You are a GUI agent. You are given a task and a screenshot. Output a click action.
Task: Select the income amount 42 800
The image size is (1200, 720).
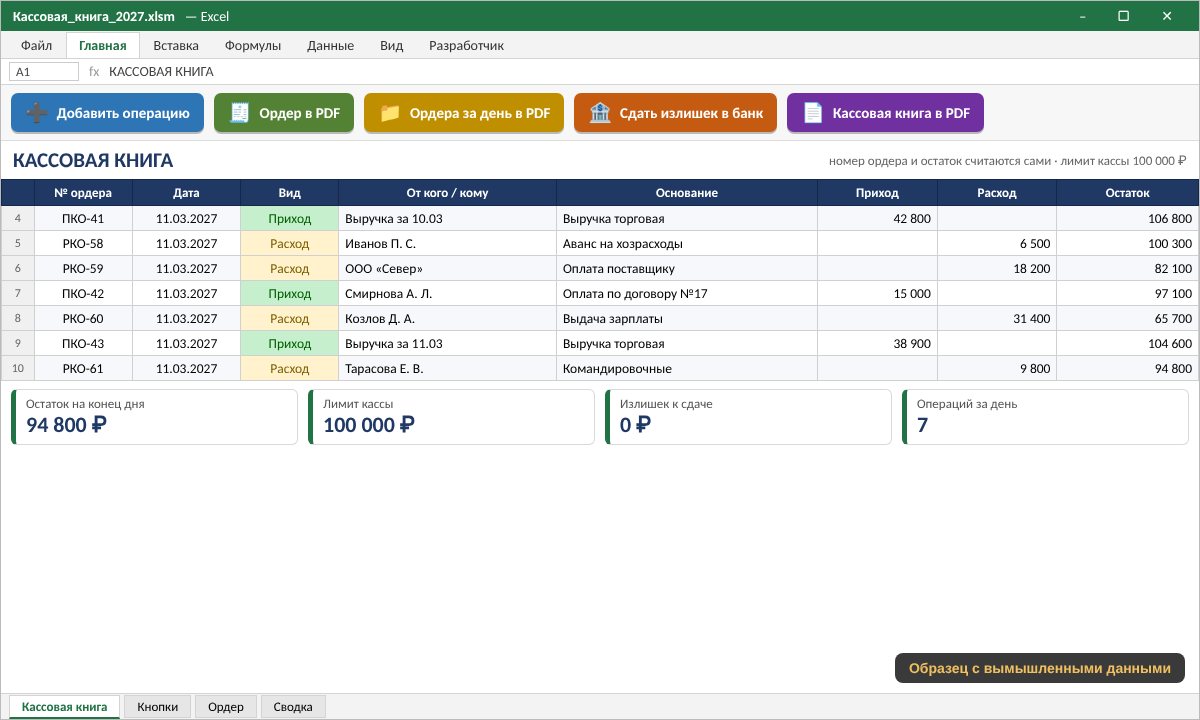click(x=878, y=219)
